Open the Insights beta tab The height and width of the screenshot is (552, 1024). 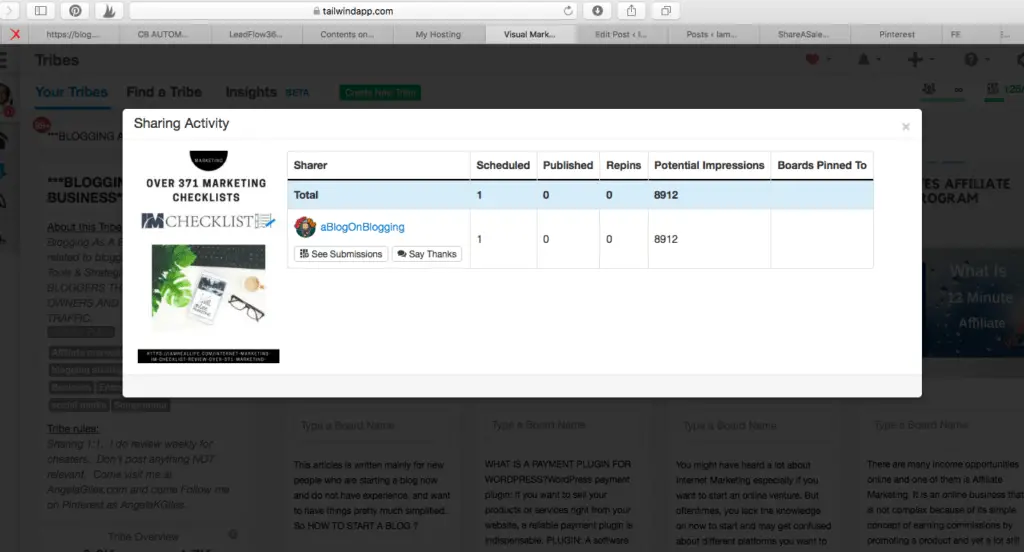(266, 92)
